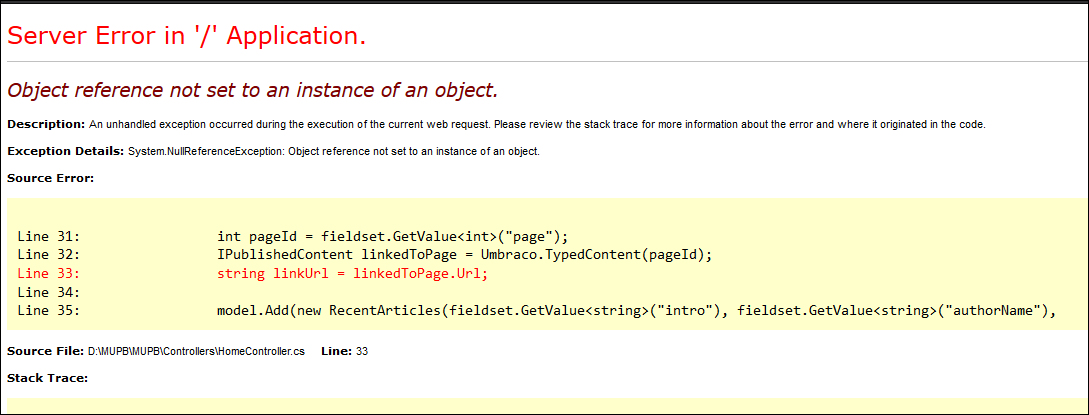Click the "Description:" label

tap(46, 125)
